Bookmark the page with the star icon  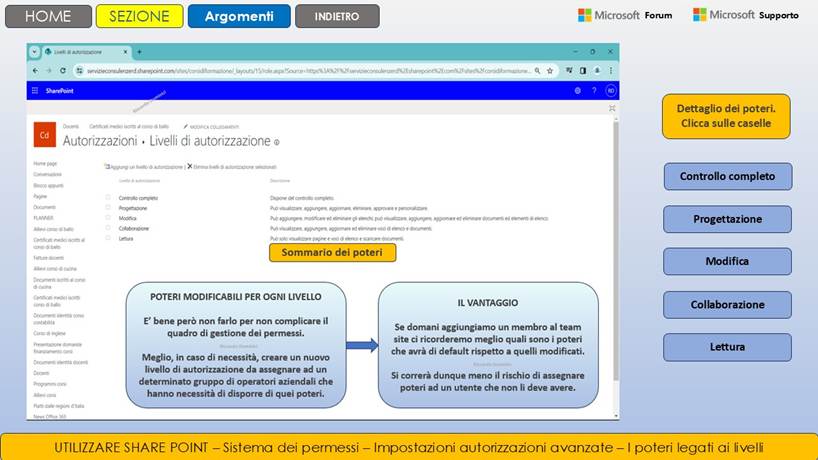tap(549, 70)
